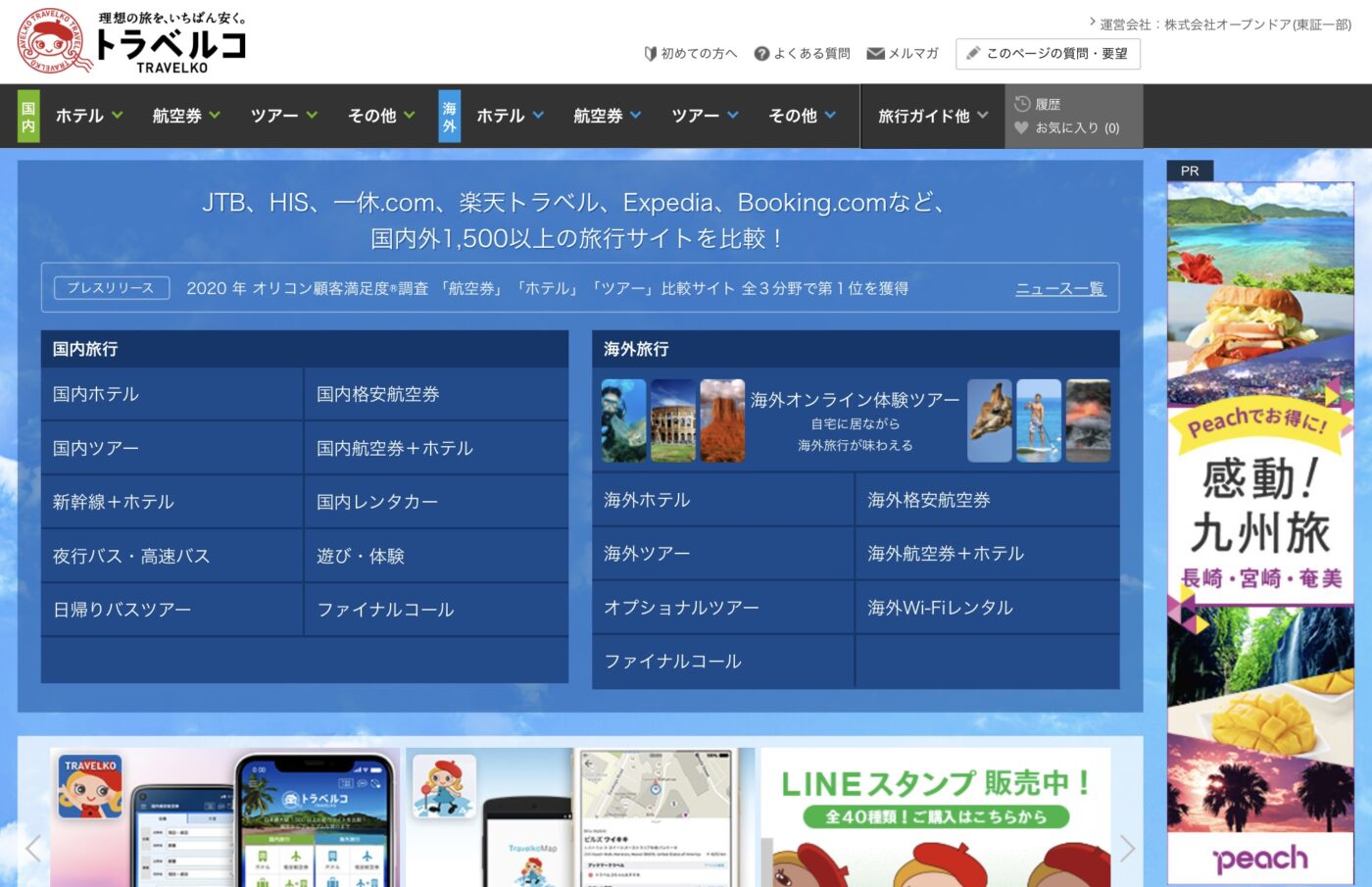Click お気に入り (0) link
The height and width of the screenshot is (887, 1372).
click(x=1077, y=127)
